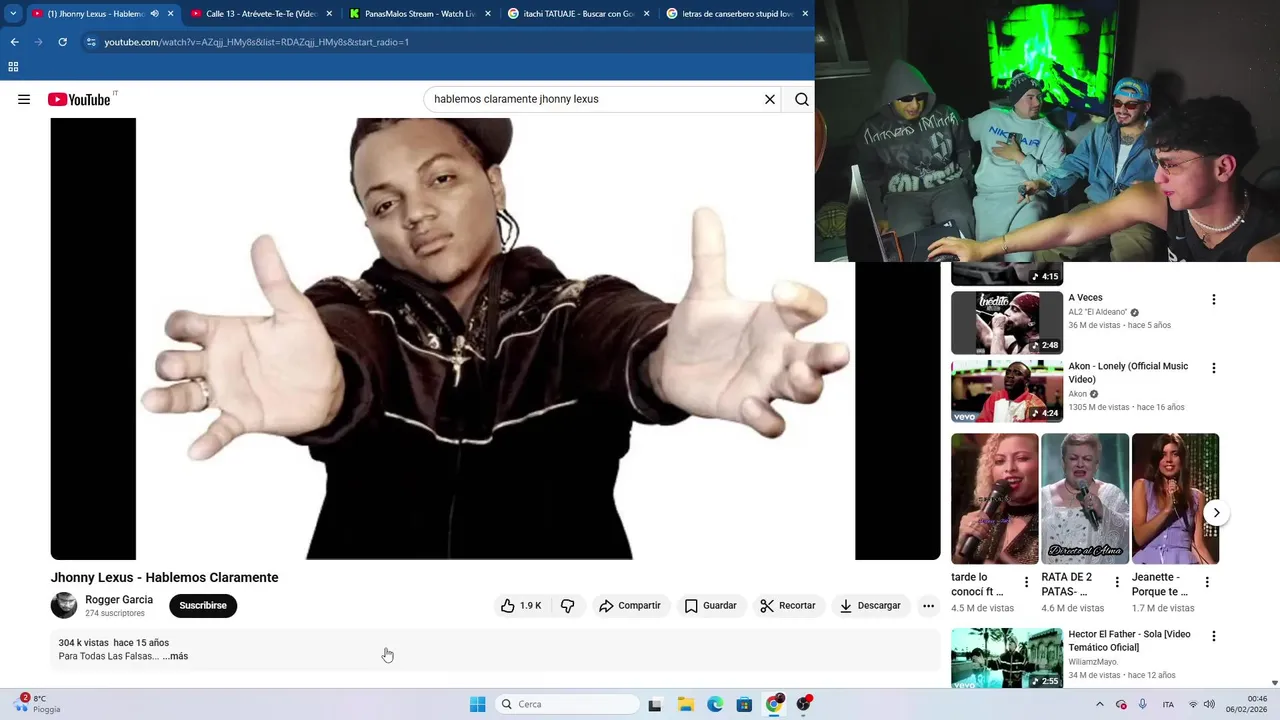
Task: Open site information icon in address bar
Action: (x=91, y=42)
